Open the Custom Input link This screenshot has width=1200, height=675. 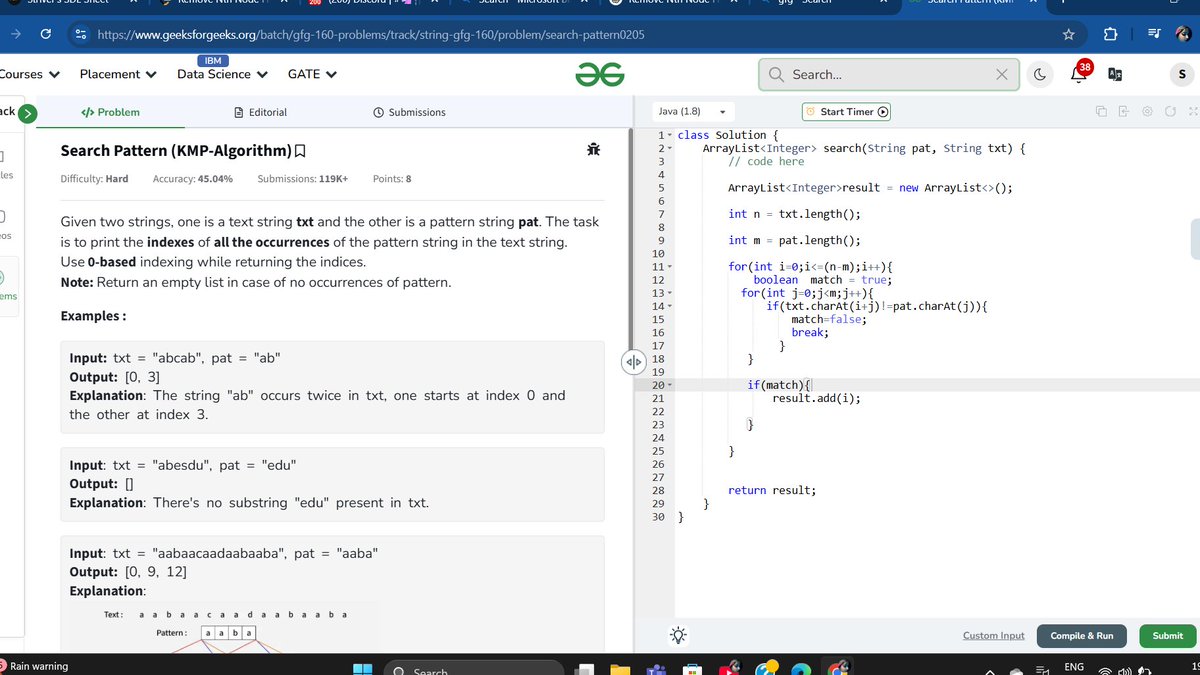[x=993, y=635]
